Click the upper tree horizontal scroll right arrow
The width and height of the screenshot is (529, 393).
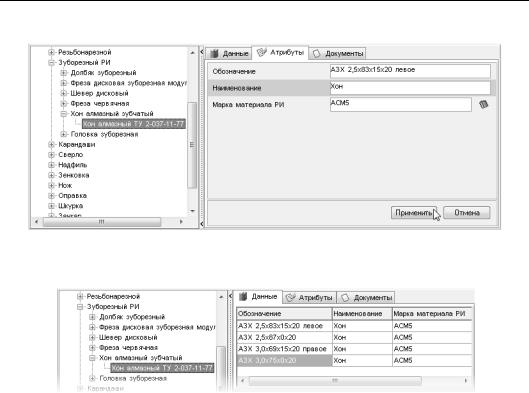click(181, 222)
